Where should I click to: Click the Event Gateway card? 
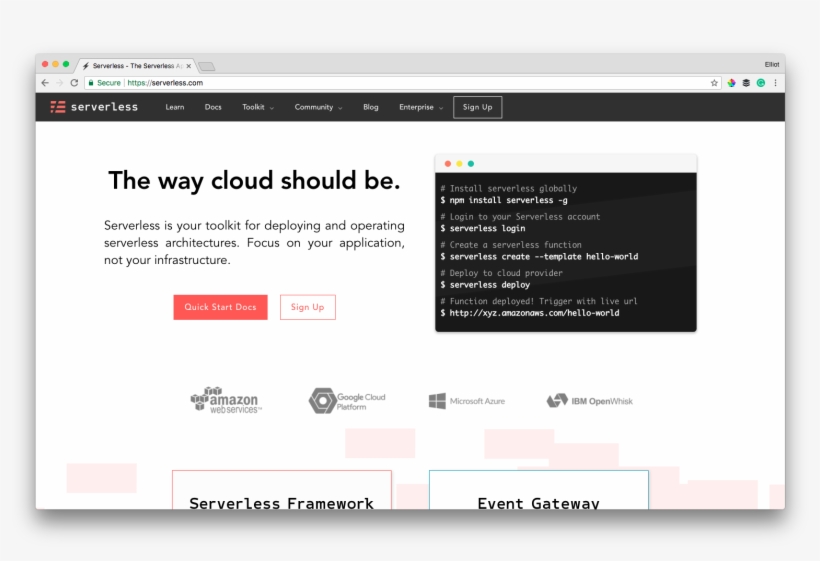539,490
